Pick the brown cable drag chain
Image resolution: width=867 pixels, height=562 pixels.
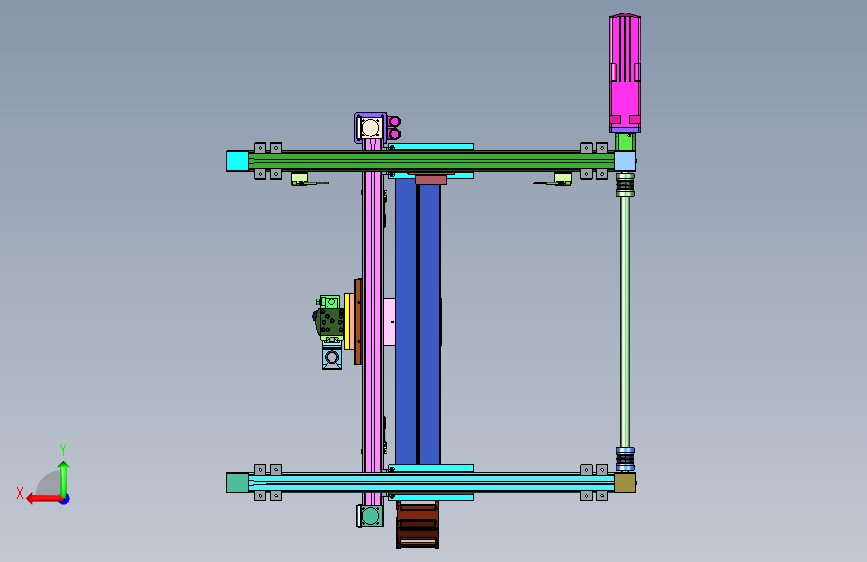pyautogui.click(x=417, y=524)
